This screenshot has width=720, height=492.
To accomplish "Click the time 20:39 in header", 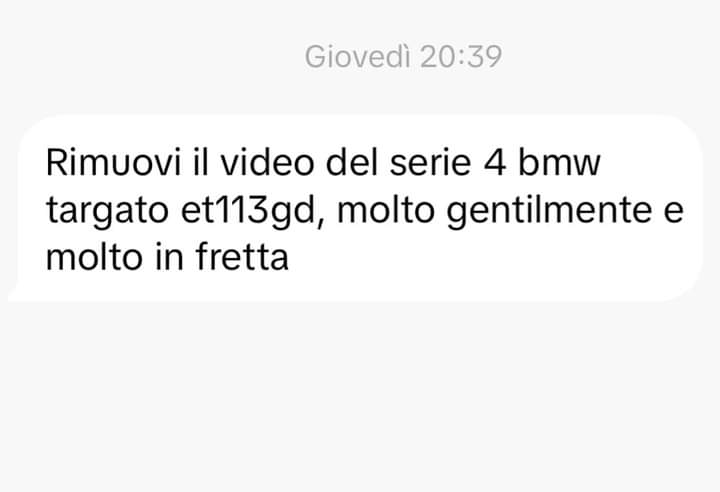I will 461,57.
